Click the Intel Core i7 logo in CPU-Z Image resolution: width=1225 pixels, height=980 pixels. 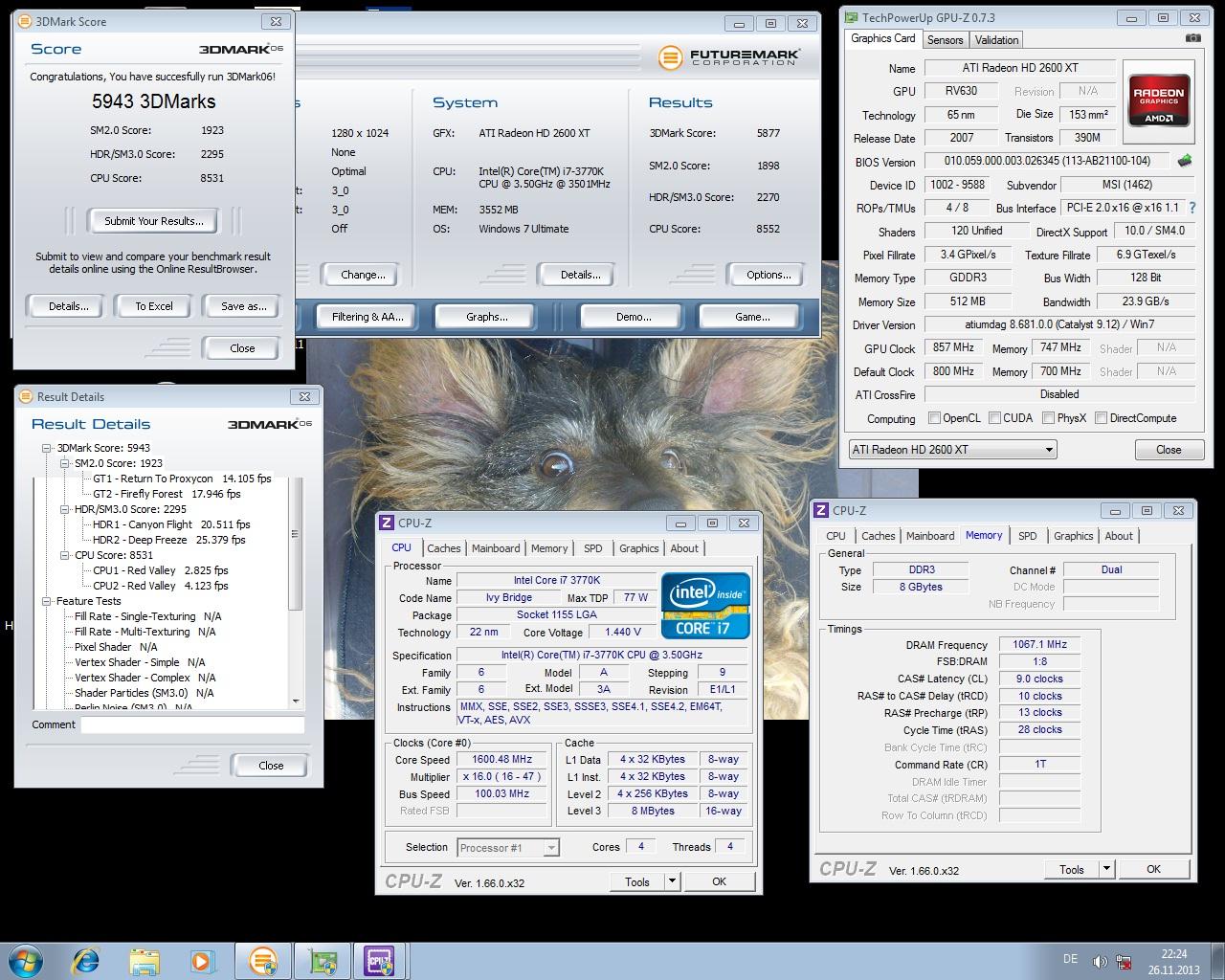coord(705,605)
